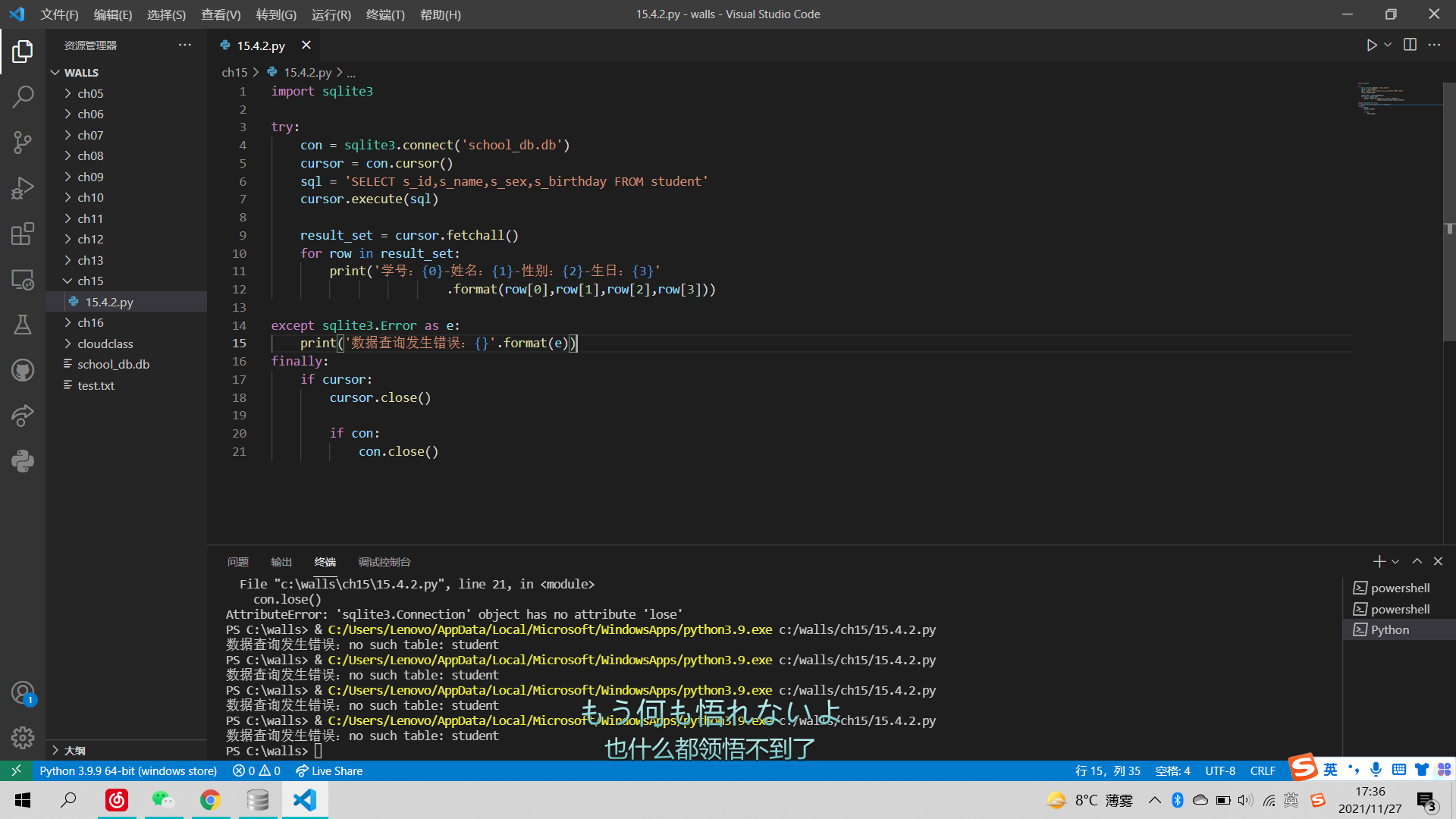Screen dimensions: 1456x819
Task: Open the Manage settings gear
Action: click(x=23, y=737)
